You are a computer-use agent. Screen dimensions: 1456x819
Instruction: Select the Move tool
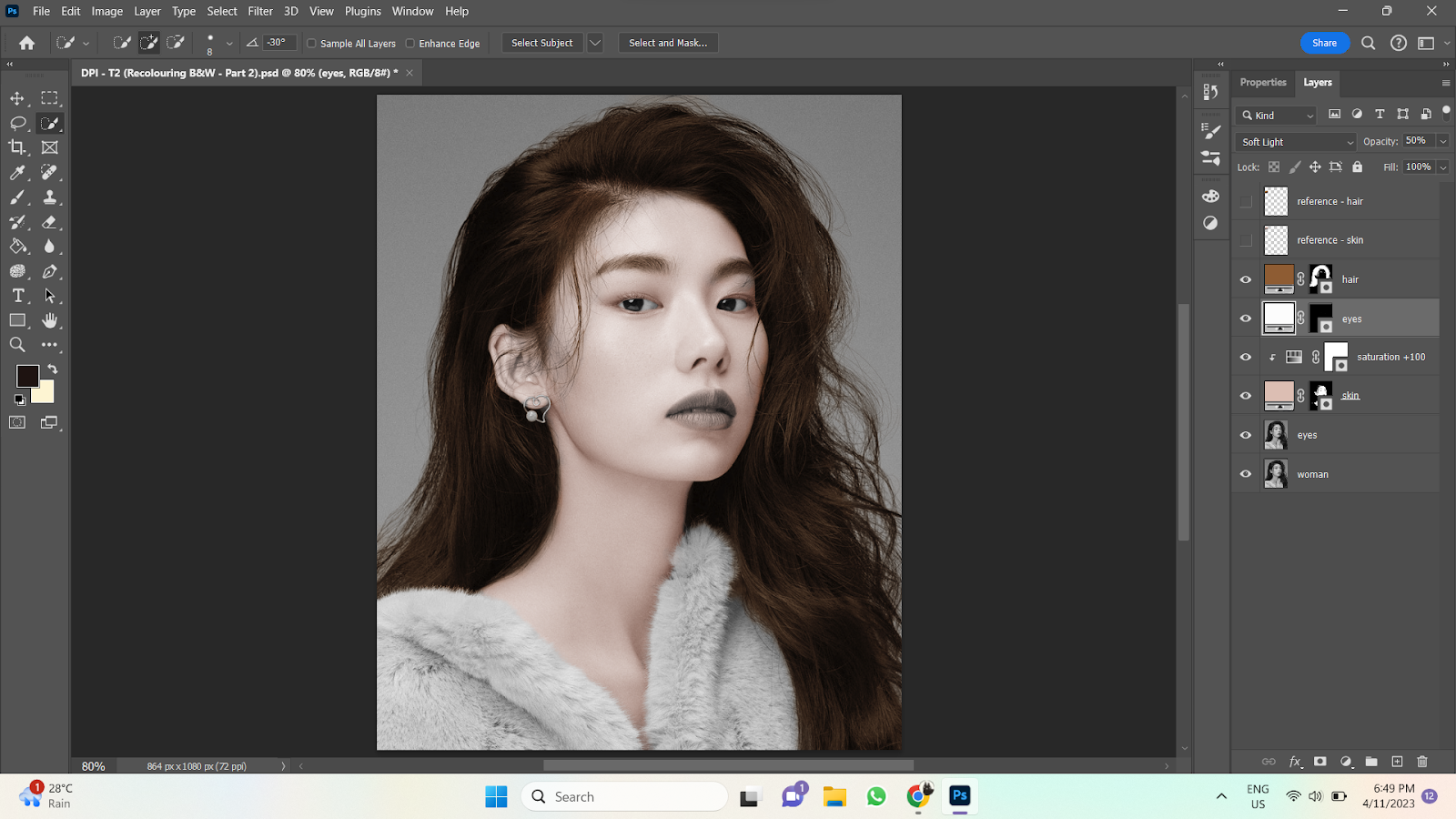coord(17,98)
